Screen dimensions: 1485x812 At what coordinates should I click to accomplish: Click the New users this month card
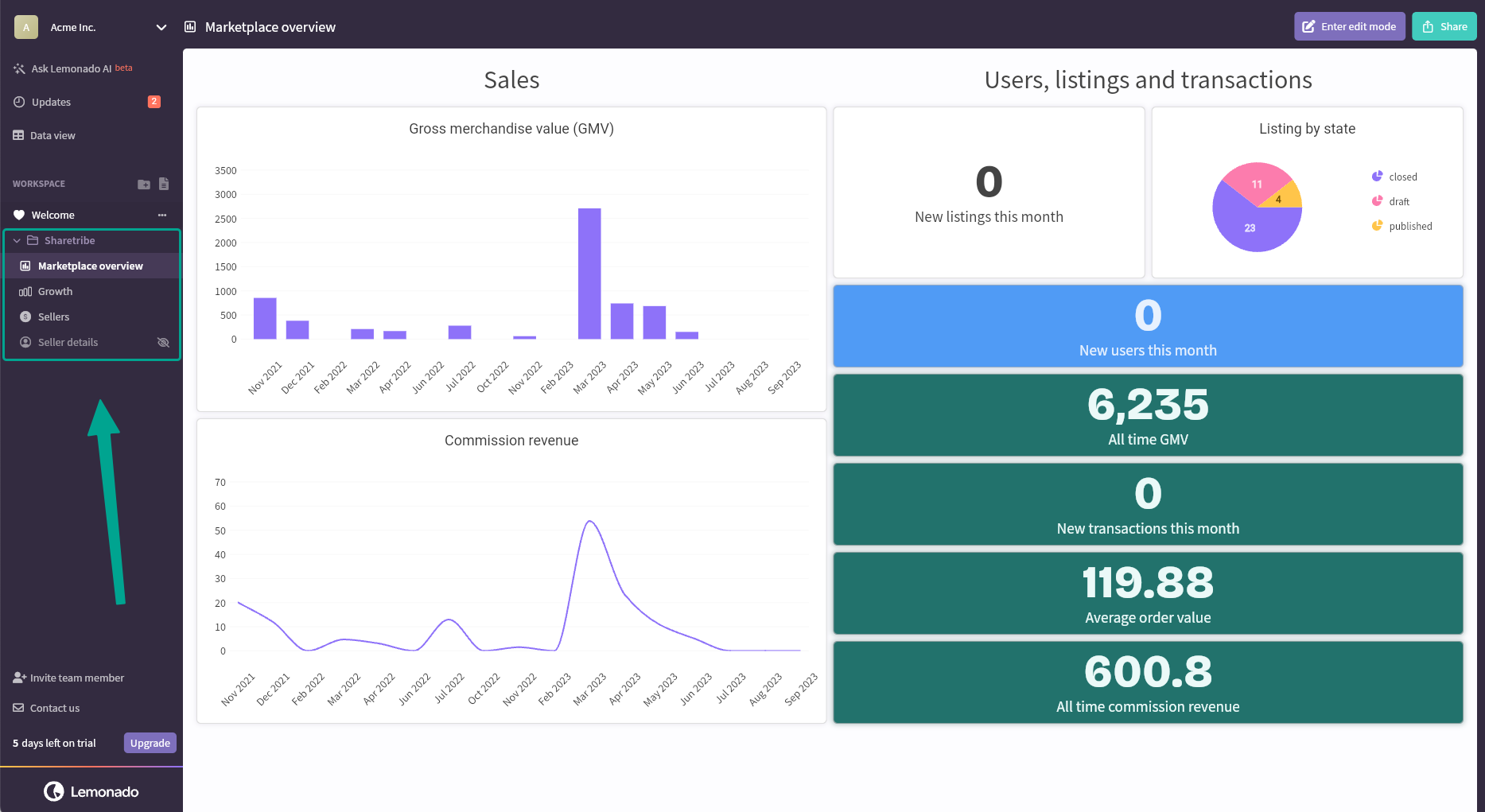(1148, 326)
